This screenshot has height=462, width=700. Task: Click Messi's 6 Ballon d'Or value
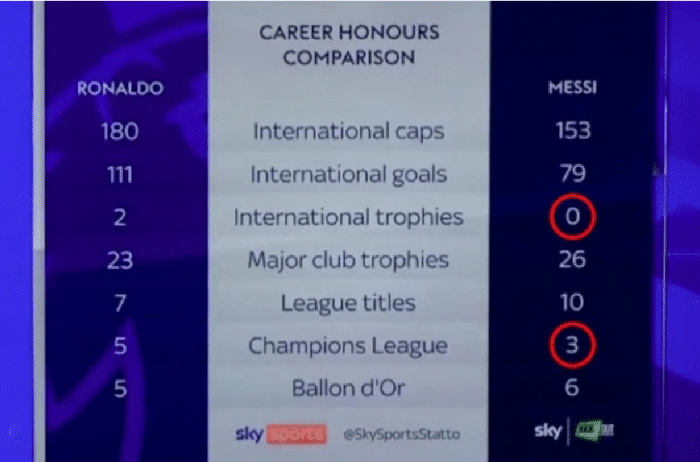[x=573, y=389]
